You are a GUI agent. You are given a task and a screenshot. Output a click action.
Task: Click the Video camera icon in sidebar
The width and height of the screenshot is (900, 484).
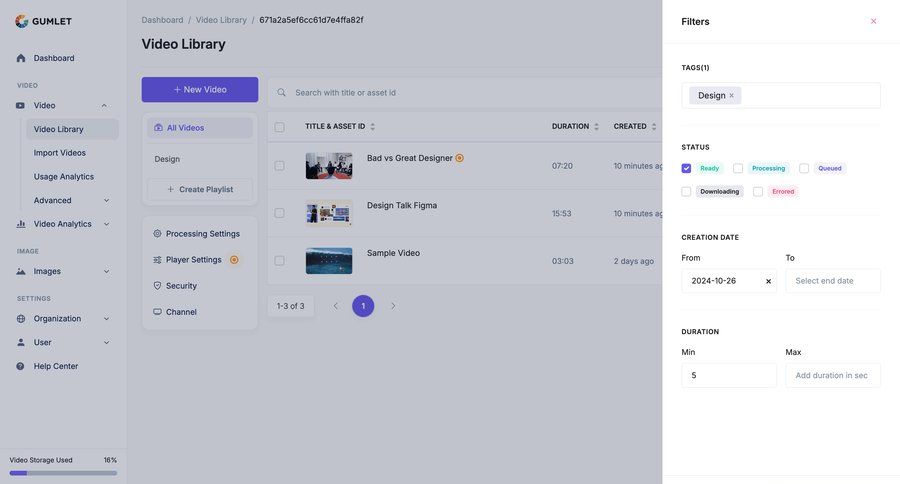[21, 106]
